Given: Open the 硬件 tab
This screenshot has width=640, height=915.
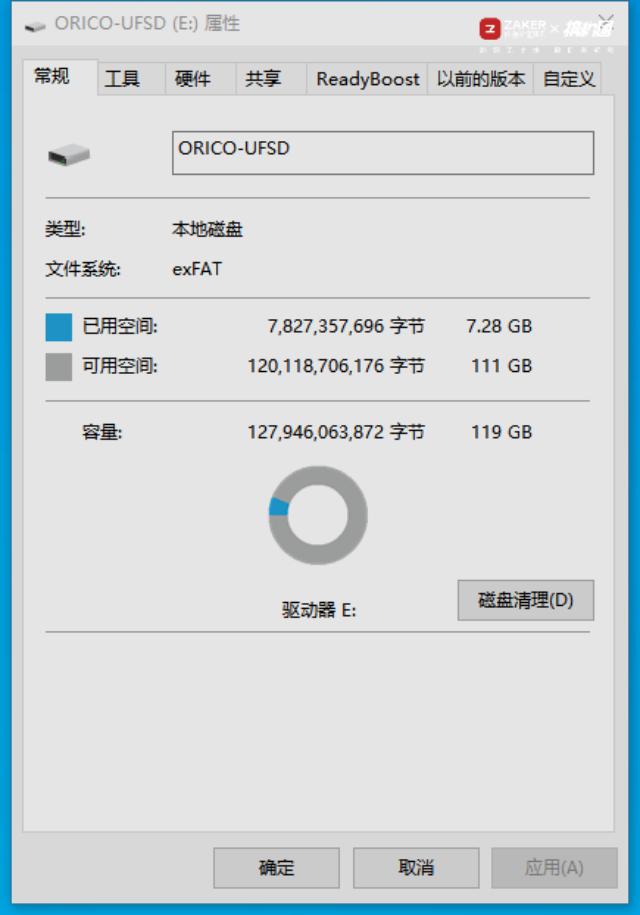Looking at the screenshot, I should (x=193, y=79).
